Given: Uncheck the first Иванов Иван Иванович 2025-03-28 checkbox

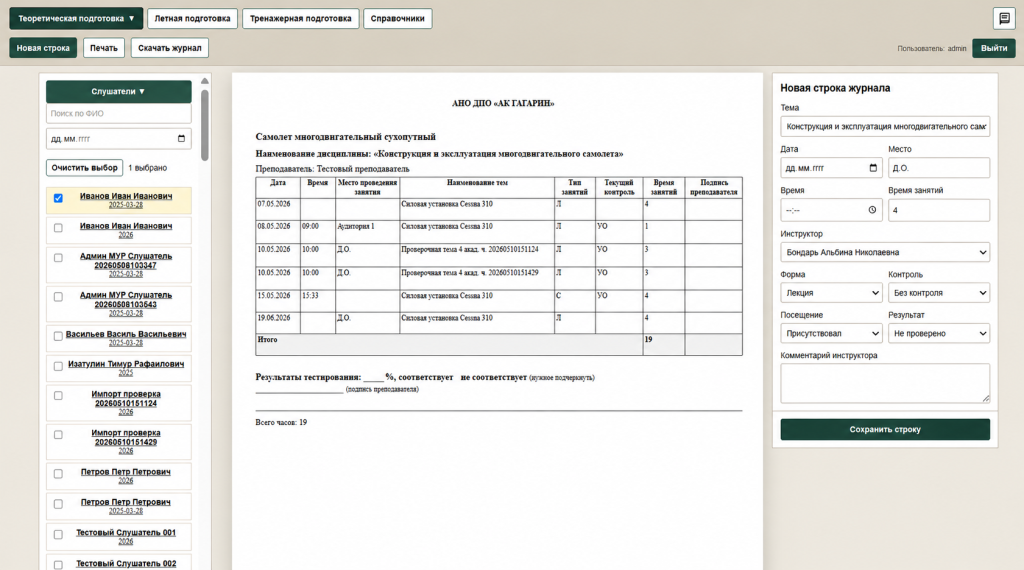Looking at the screenshot, I should 58,198.
